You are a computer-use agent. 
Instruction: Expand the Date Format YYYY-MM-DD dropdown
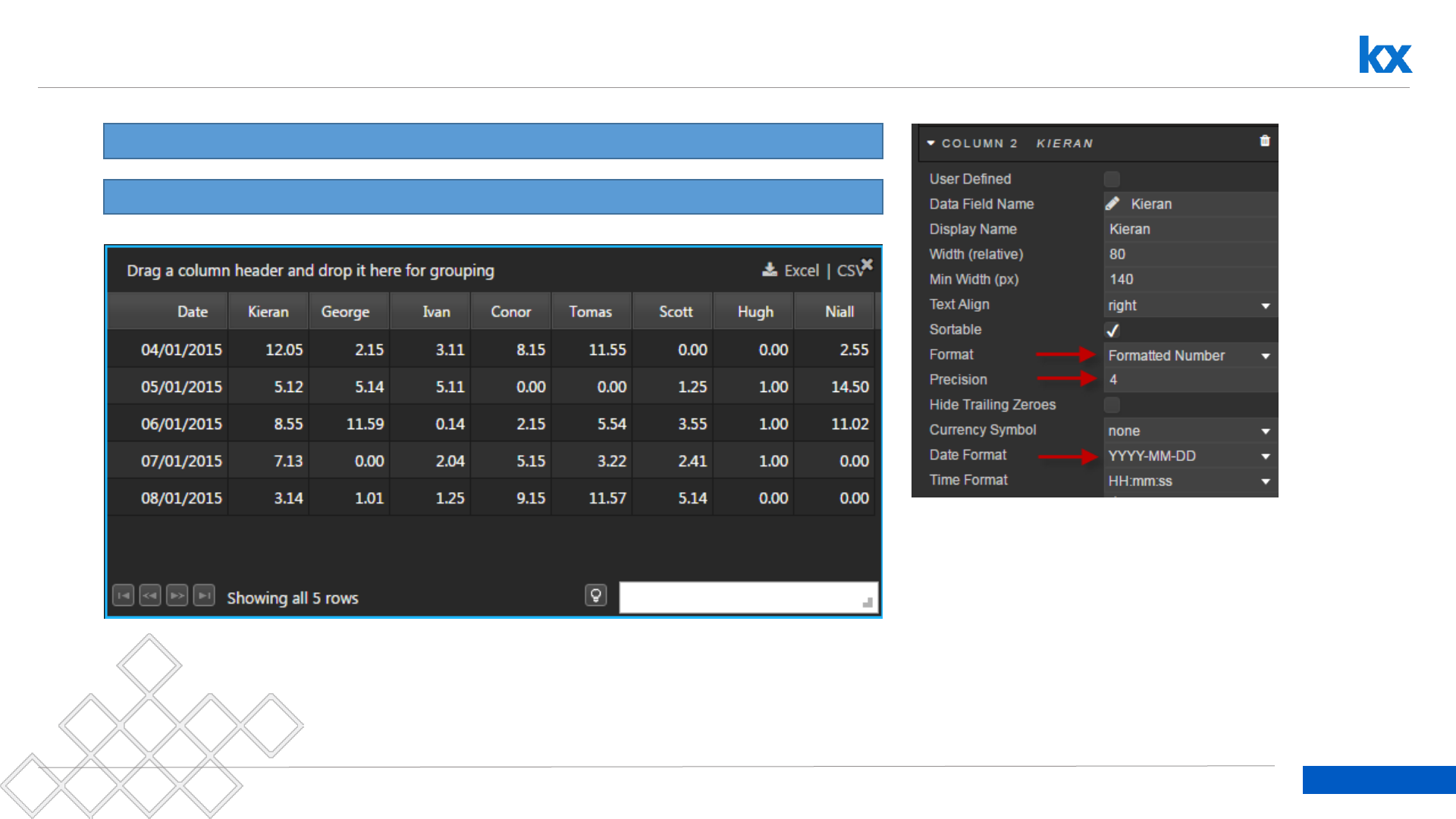point(1188,456)
